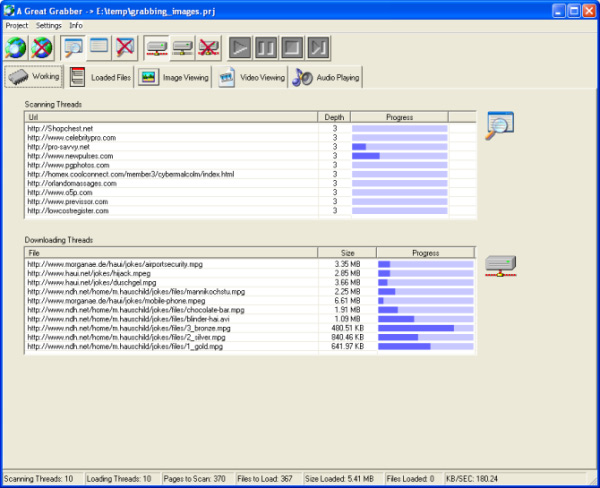Image resolution: width=600 pixels, height=488 pixels.
Task: Switch to the Loaded Files tab
Action: coord(100,77)
